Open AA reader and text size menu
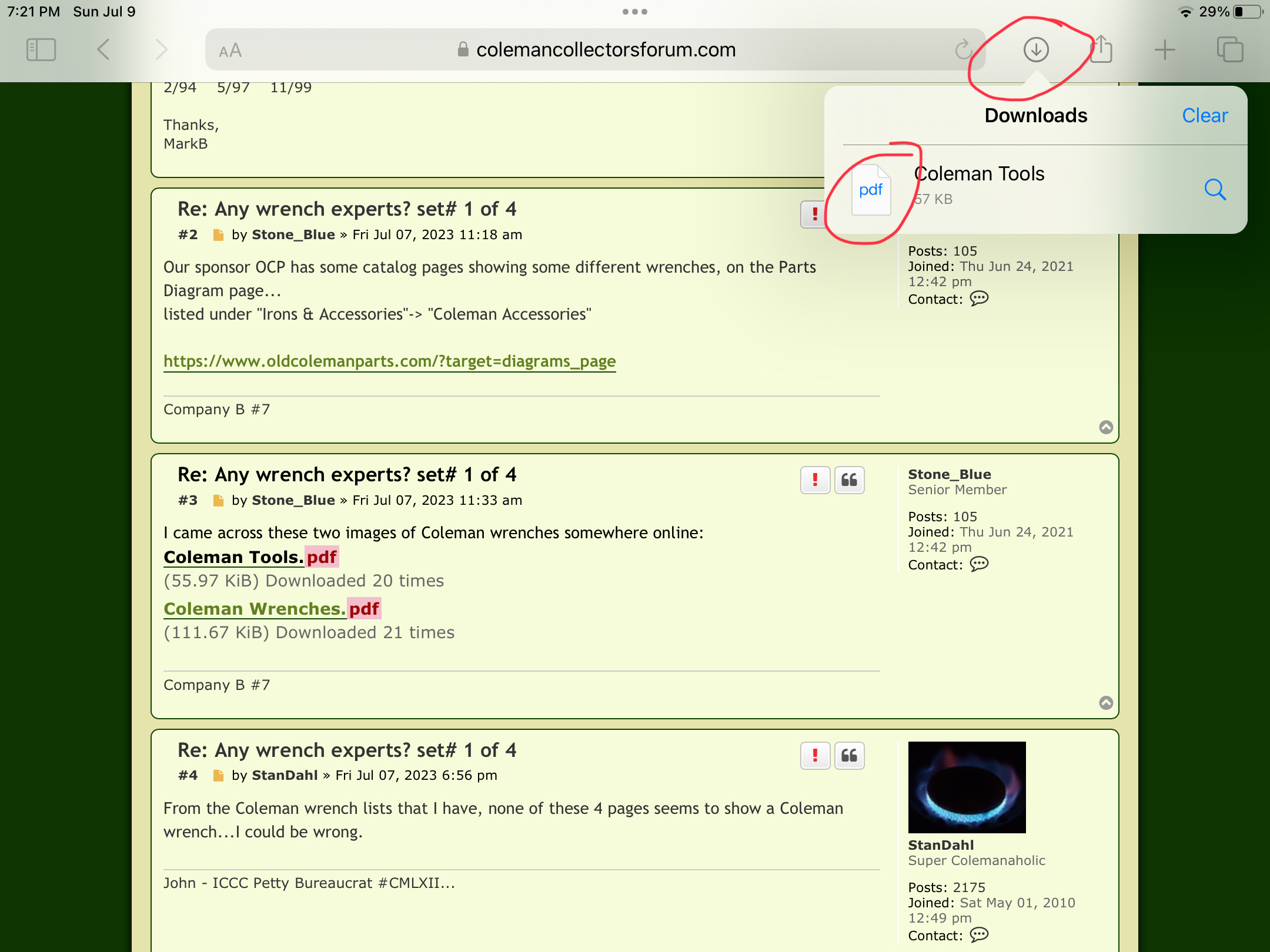 coord(230,51)
